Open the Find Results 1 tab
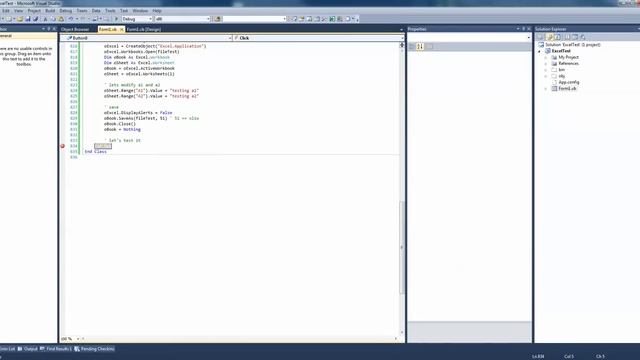The width and height of the screenshot is (640, 360). click(x=56, y=349)
